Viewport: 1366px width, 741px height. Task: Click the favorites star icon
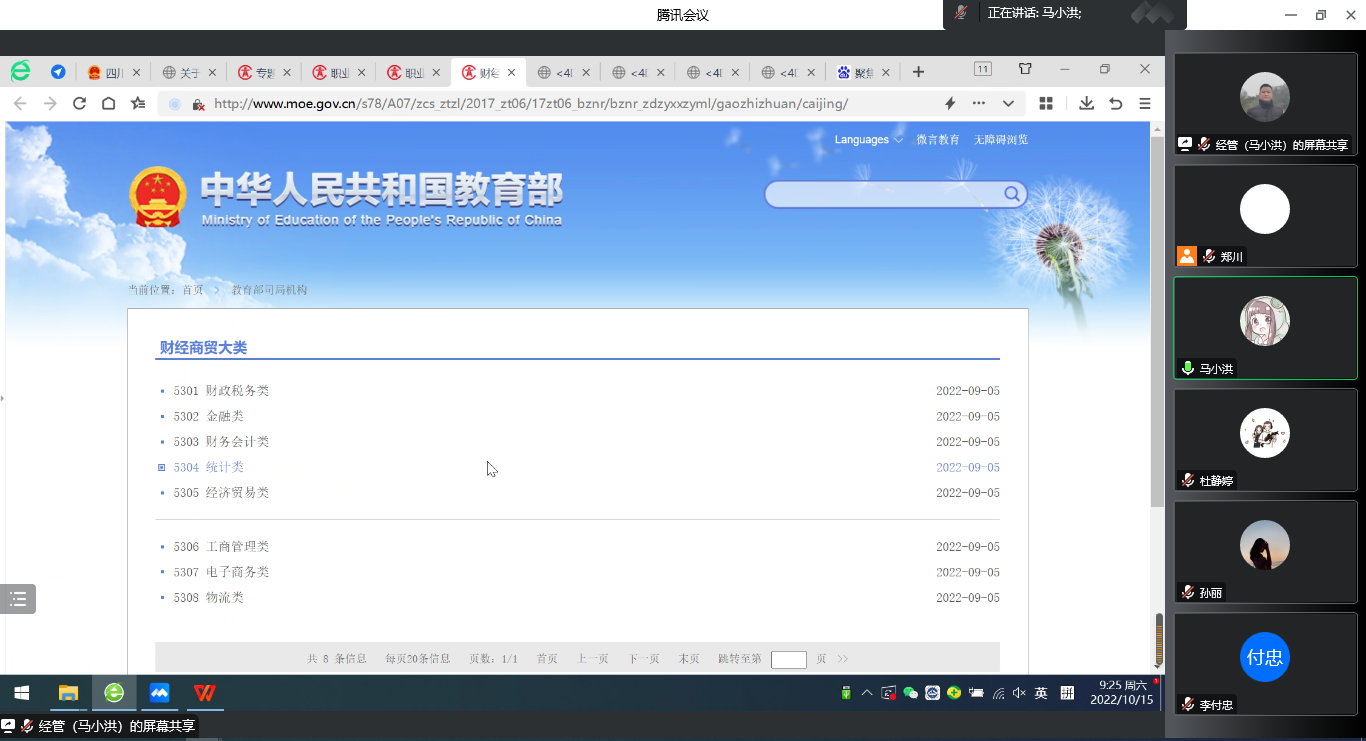(x=138, y=103)
